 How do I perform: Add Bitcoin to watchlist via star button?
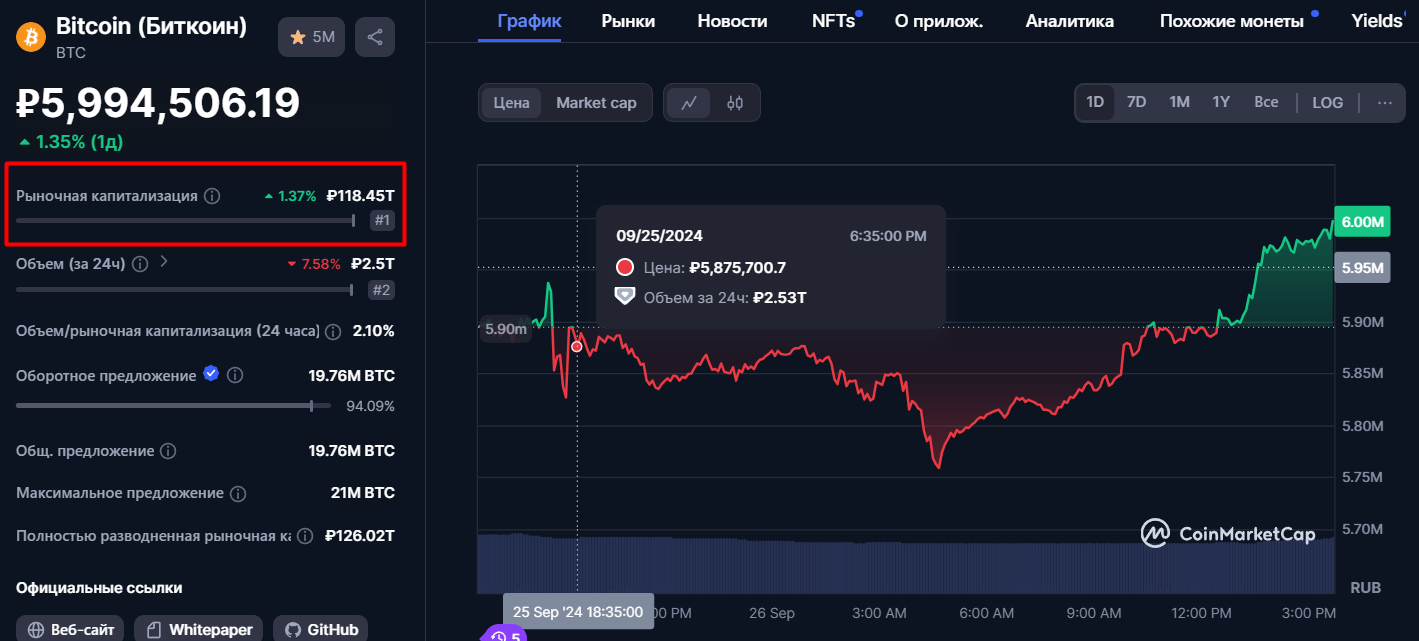click(x=312, y=37)
